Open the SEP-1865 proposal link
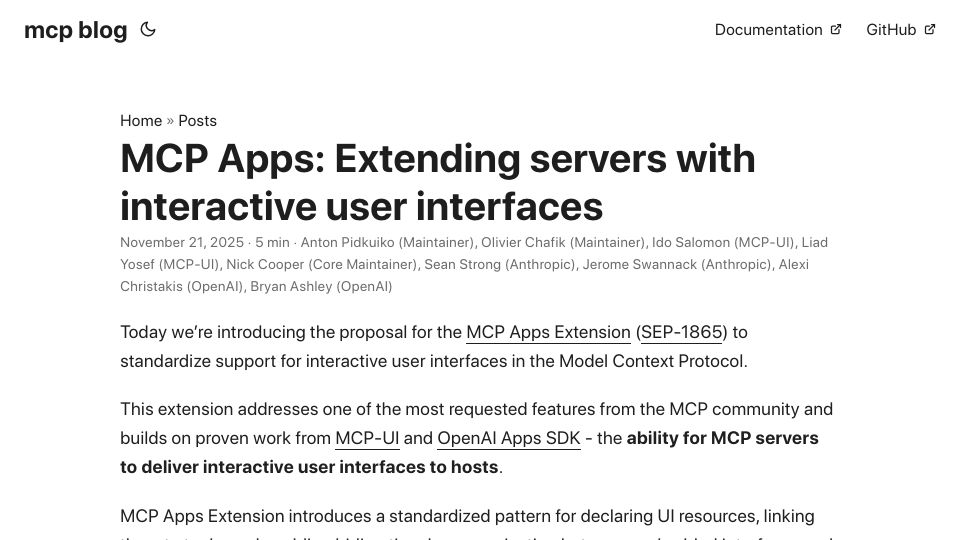Image resolution: width=960 pixels, height=540 pixels. [681, 332]
